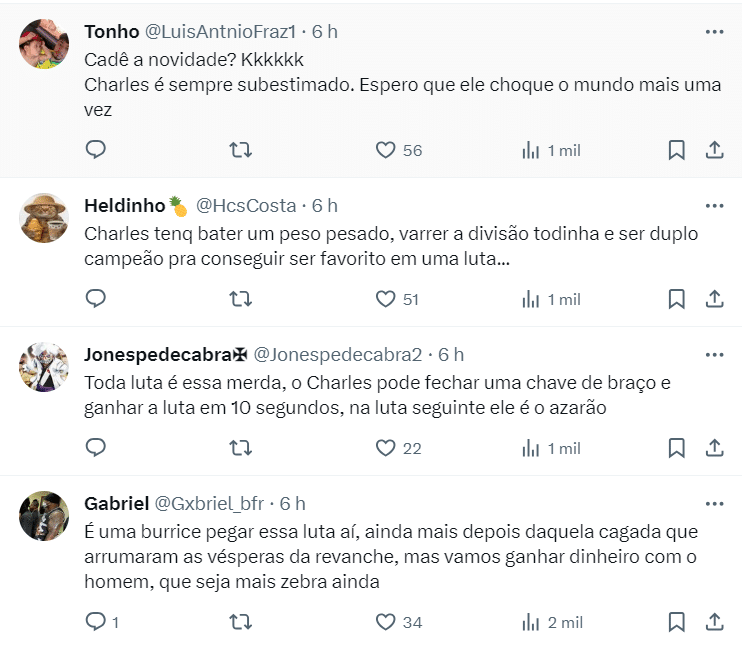Viewport: 742px width, 648px height.
Task: Open more options menu on Jonespedecabra's tweet
Action: point(714,354)
